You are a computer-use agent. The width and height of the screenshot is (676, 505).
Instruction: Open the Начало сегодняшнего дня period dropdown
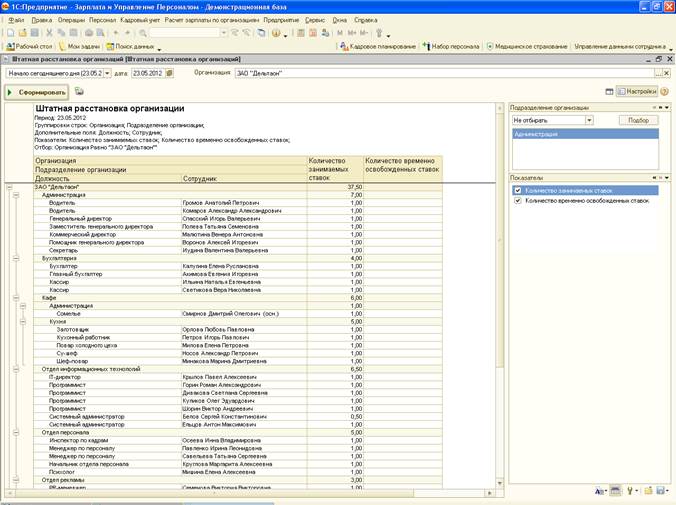coord(107,73)
